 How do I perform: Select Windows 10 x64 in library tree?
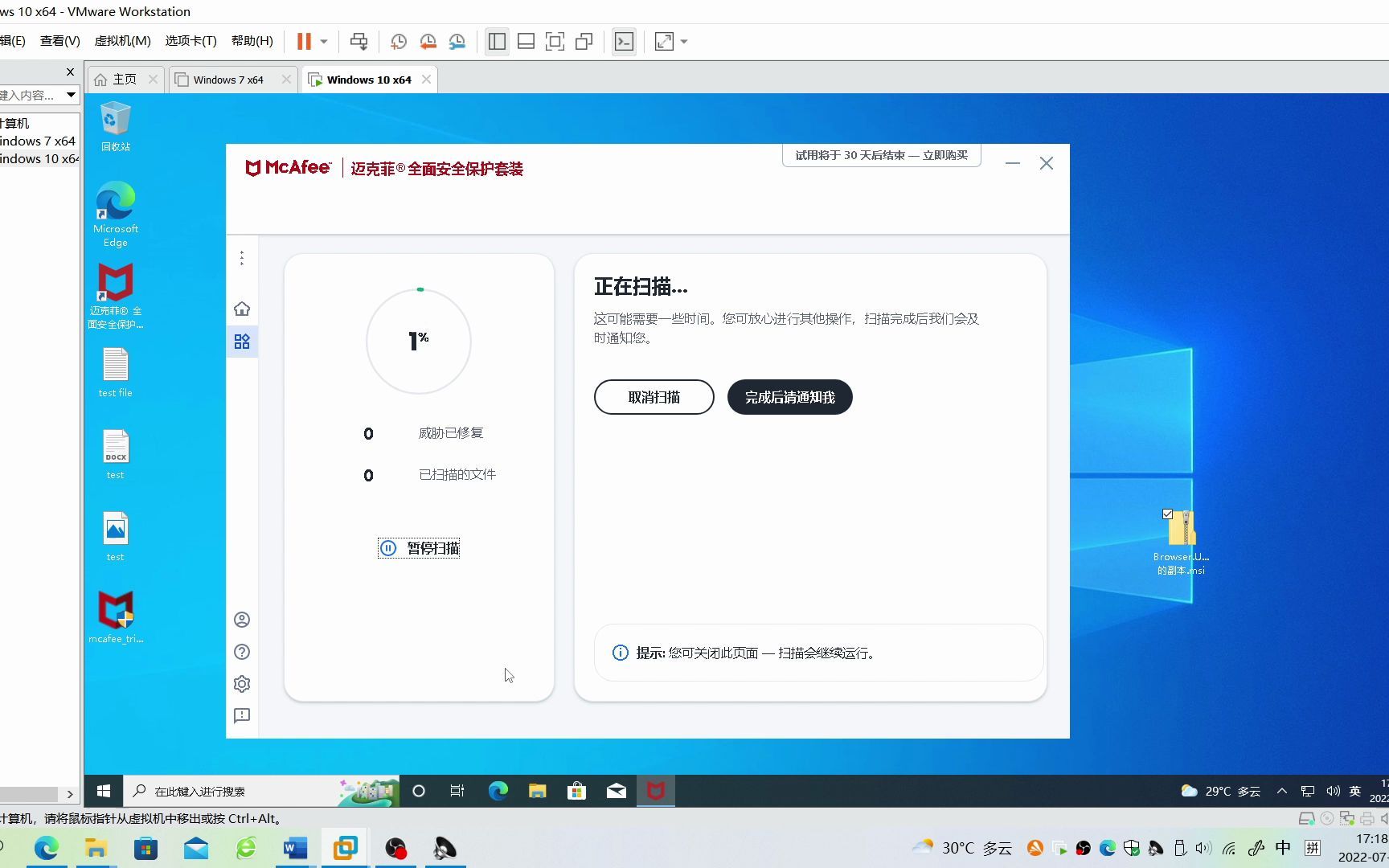pyautogui.click(x=39, y=158)
